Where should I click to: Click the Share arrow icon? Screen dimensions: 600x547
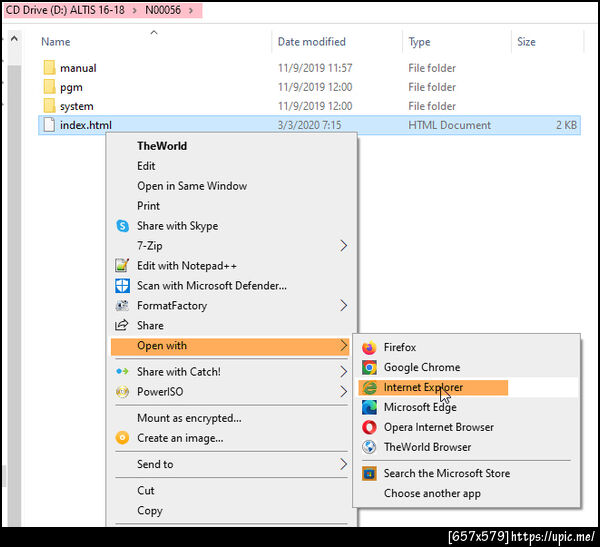click(x=122, y=325)
